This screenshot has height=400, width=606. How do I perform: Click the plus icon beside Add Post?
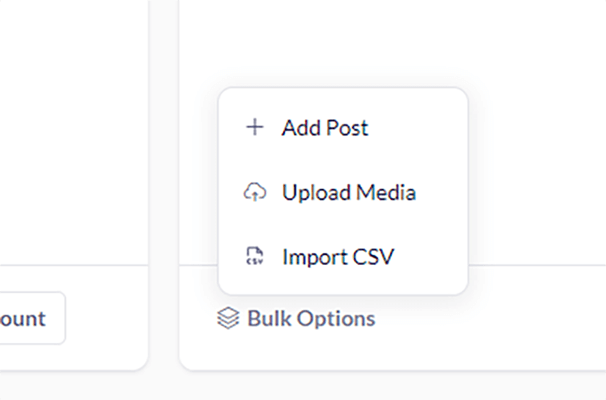click(255, 128)
